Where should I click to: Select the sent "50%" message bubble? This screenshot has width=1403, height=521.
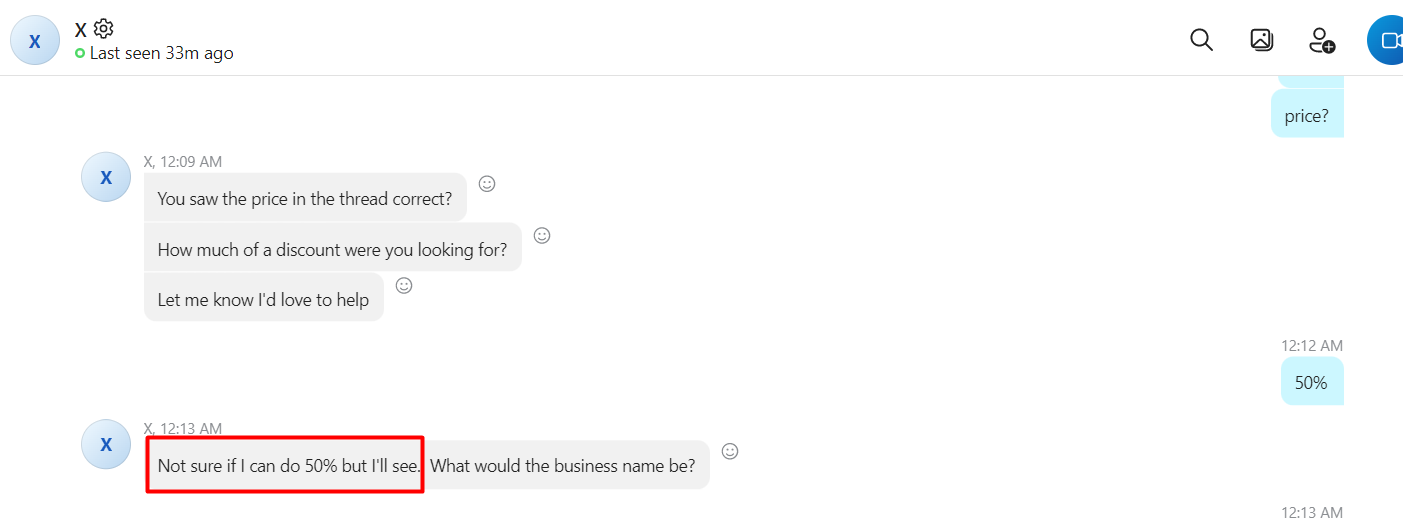(1311, 382)
